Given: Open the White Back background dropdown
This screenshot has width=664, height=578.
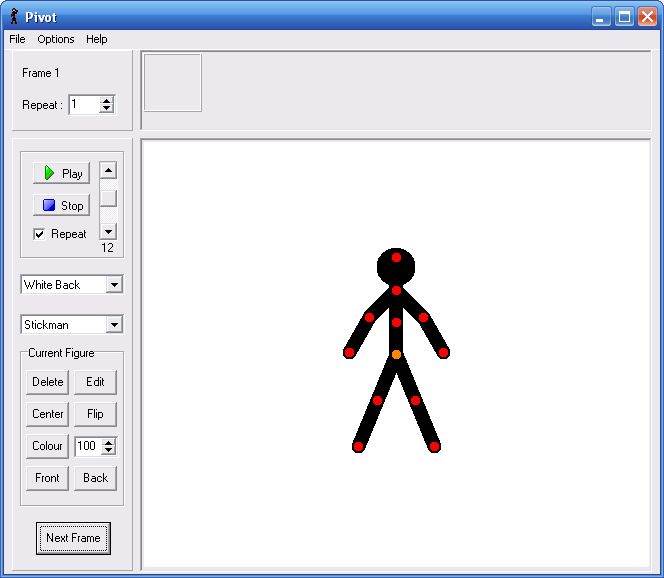Looking at the screenshot, I should point(114,285).
